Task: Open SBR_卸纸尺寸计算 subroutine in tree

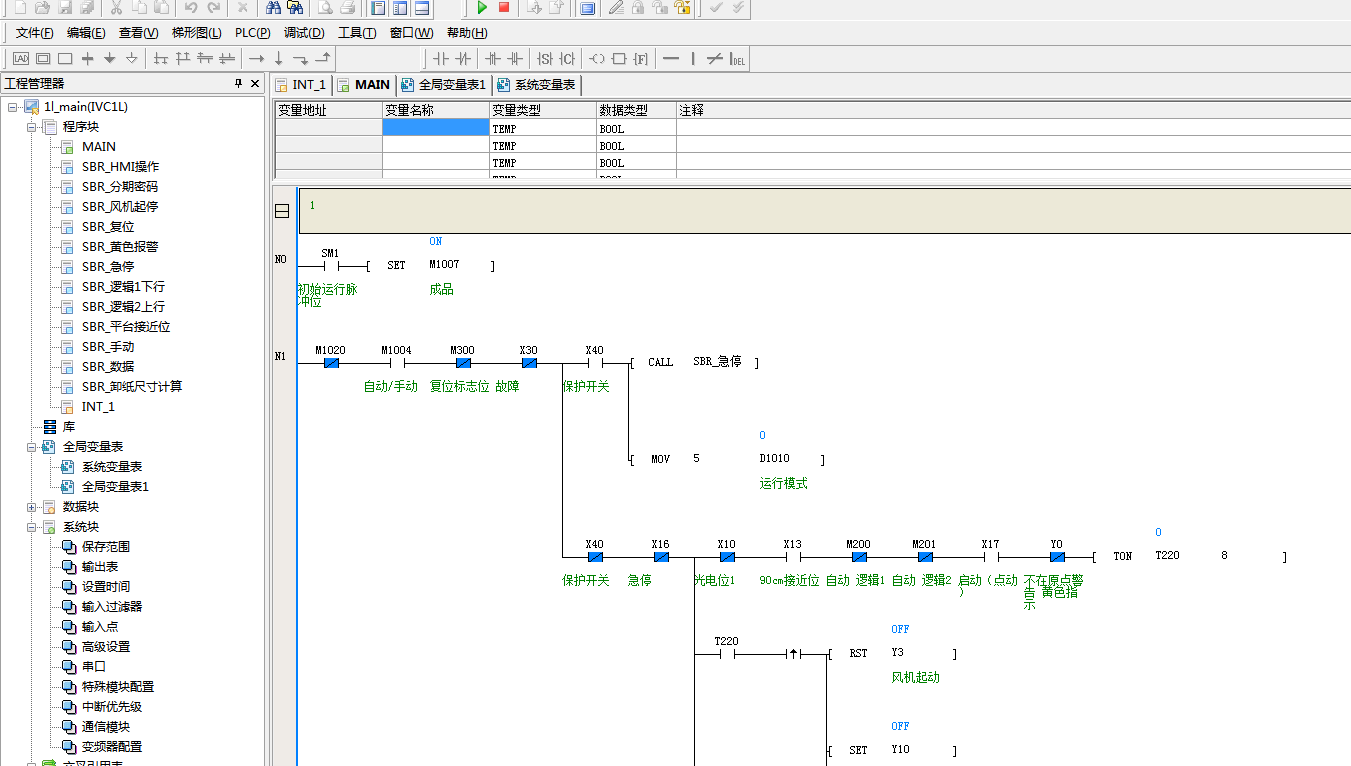Action: [x=132, y=386]
